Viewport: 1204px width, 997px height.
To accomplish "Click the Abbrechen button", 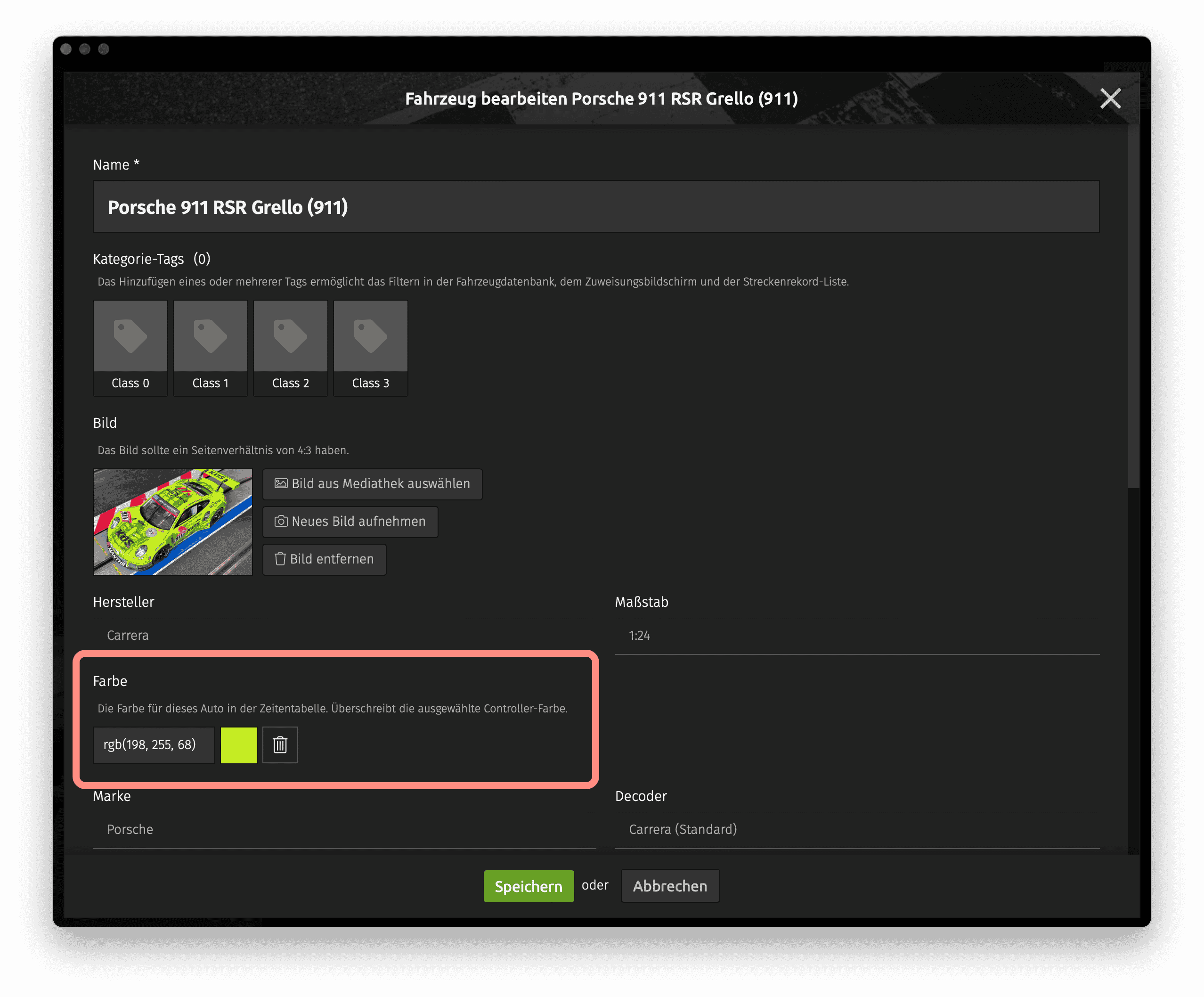I will [670, 886].
